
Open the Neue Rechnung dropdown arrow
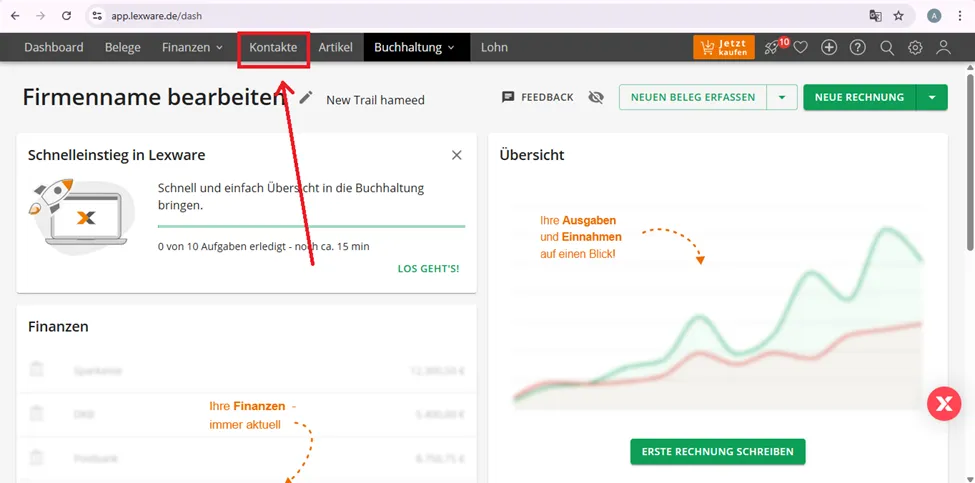point(931,98)
